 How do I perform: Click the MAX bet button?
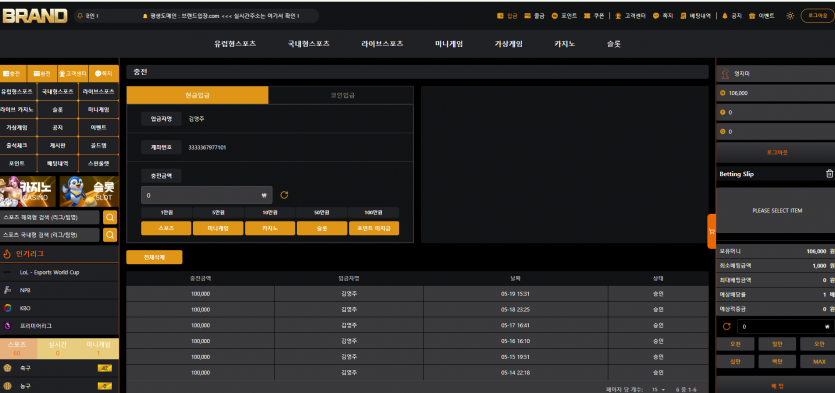[x=819, y=362]
